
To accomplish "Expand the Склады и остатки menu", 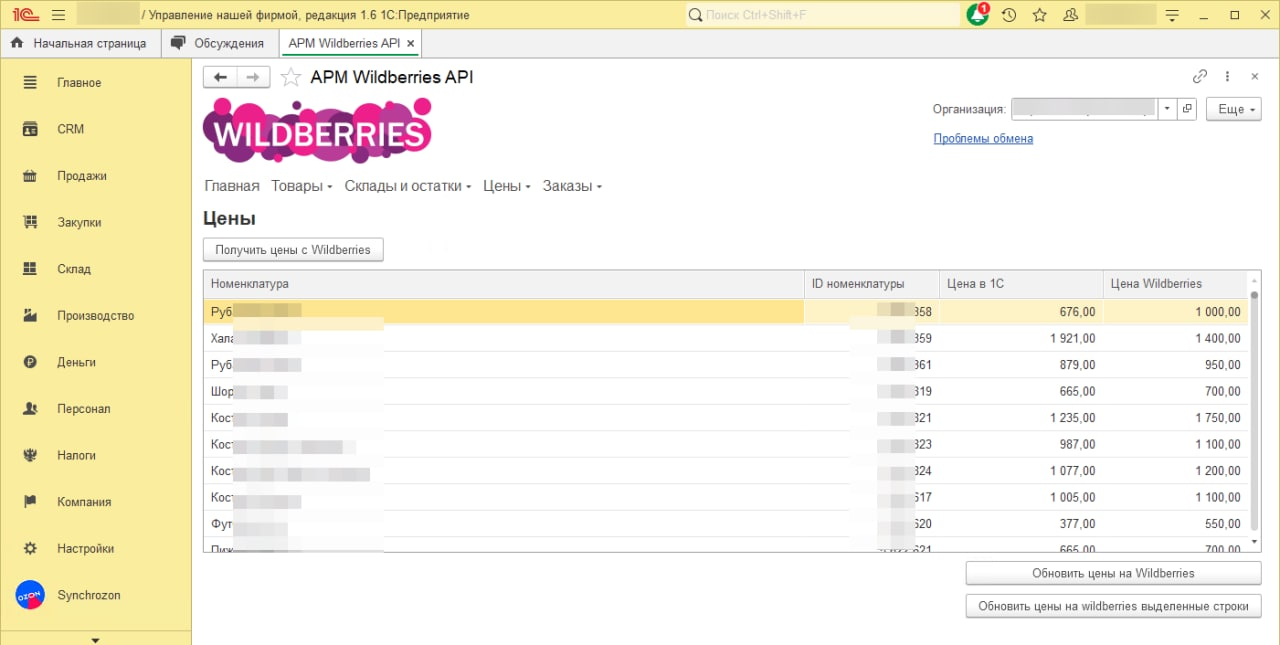I will pyautogui.click(x=408, y=186).
